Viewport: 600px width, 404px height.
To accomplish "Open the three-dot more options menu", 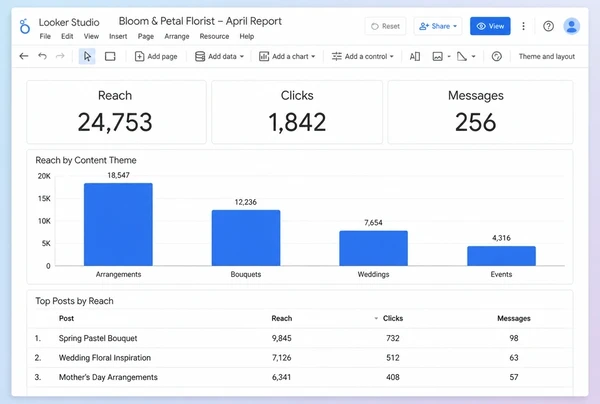I will click(x=523, y=26).
